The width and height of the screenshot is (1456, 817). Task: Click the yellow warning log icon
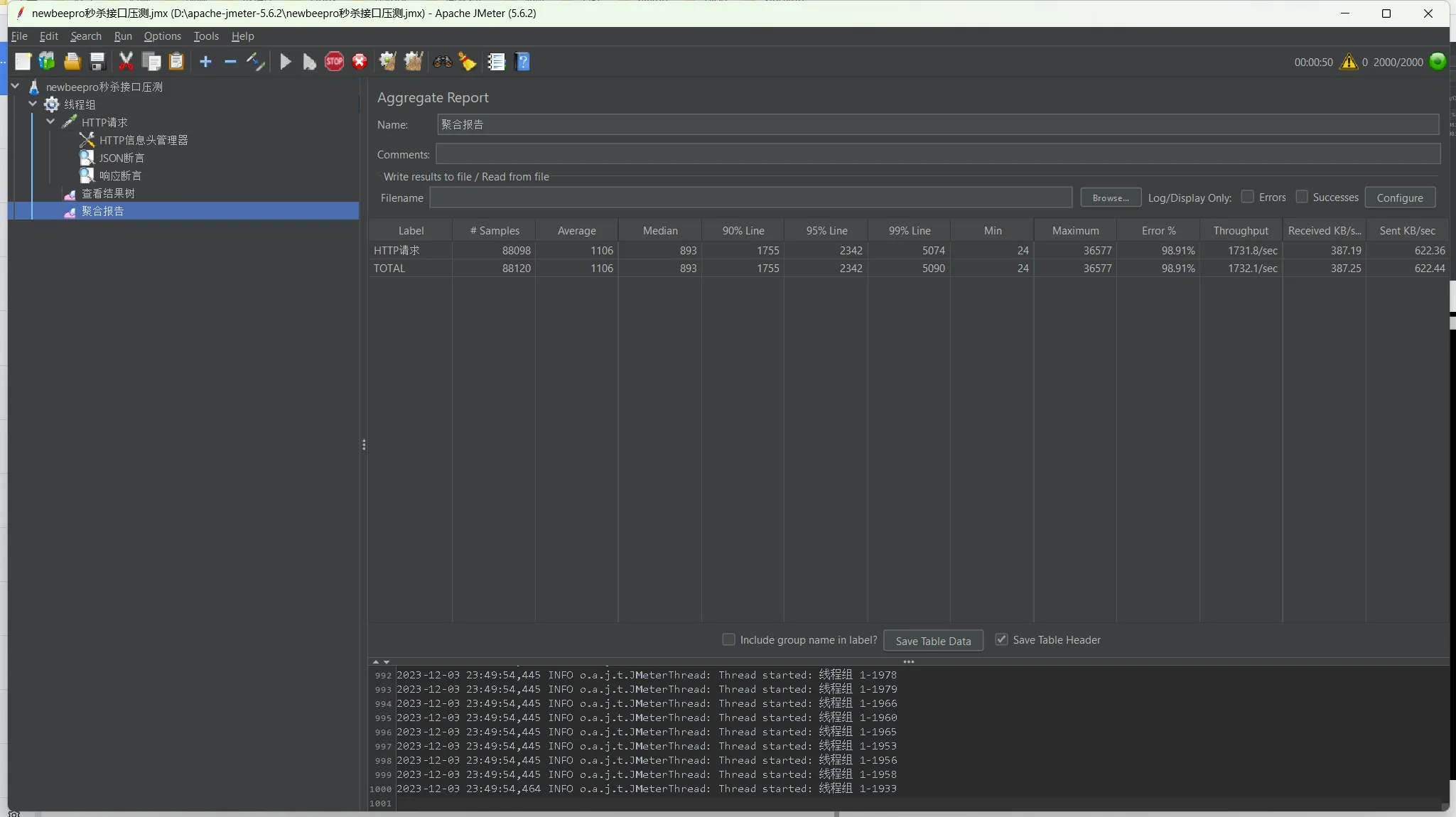[1348, 62]
